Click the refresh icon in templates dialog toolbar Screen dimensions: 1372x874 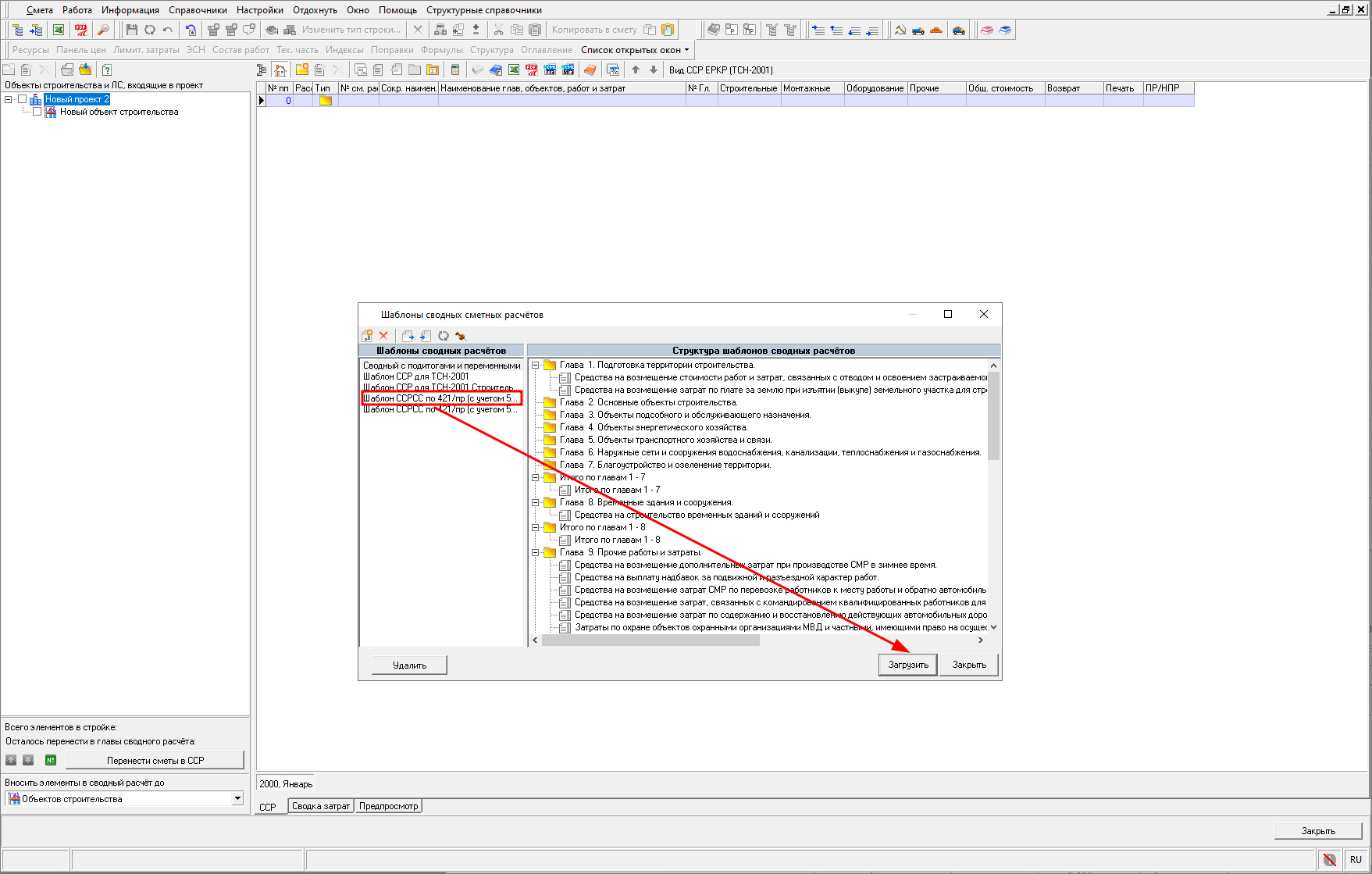[x=444, y=336]
